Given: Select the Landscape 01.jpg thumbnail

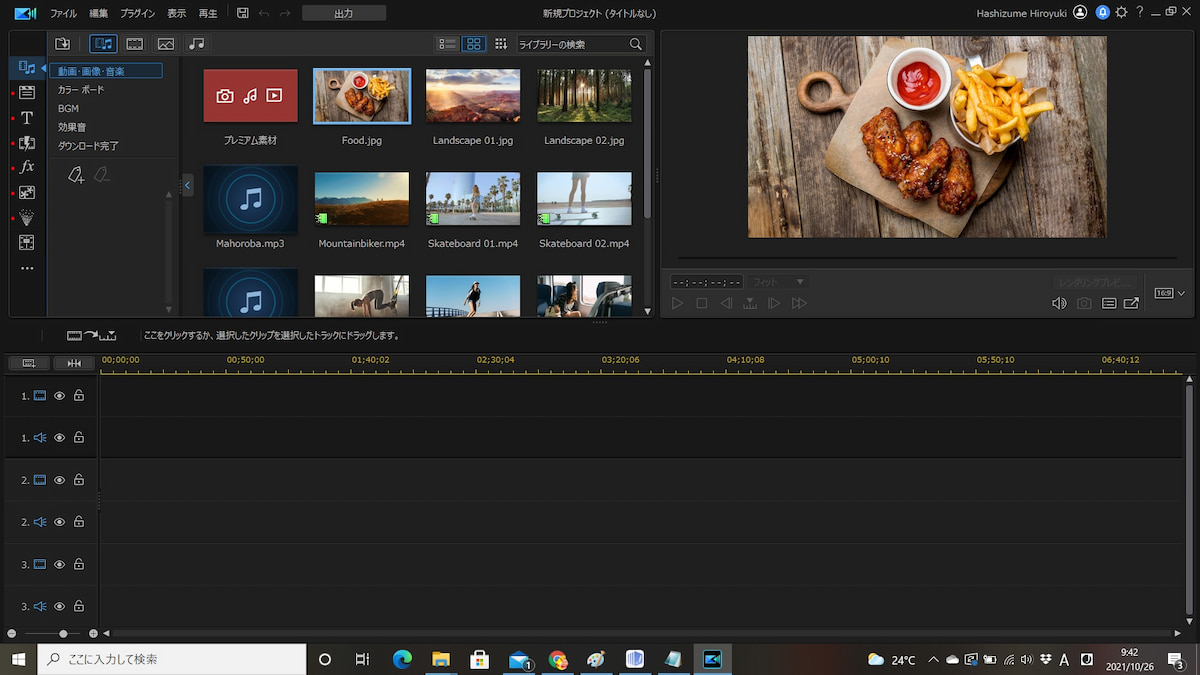Looking at the screenshot, I should 472,96.
